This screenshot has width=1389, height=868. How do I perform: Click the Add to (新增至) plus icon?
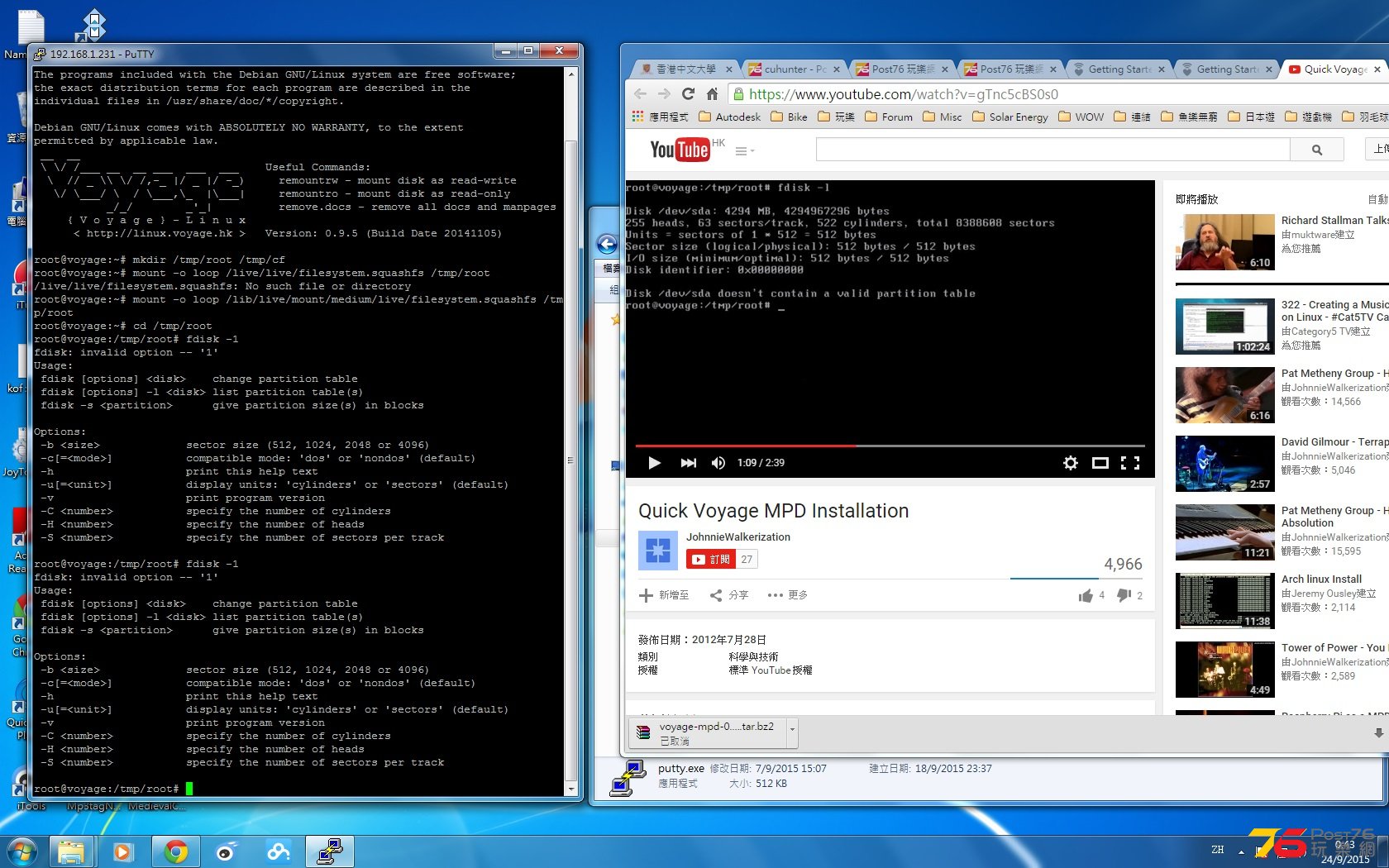pos(647,595)
